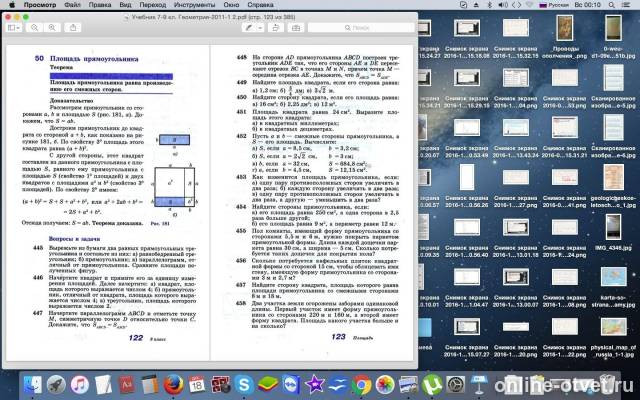Zoom in the PDF page

52,28
